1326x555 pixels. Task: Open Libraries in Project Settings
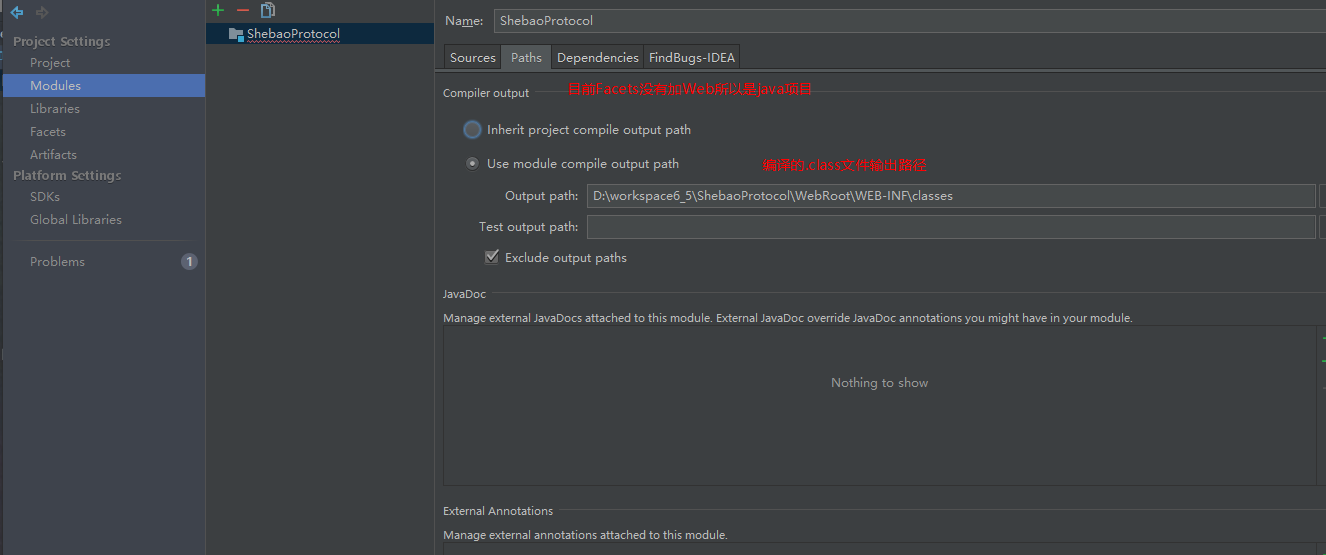(x=55, y=109)
